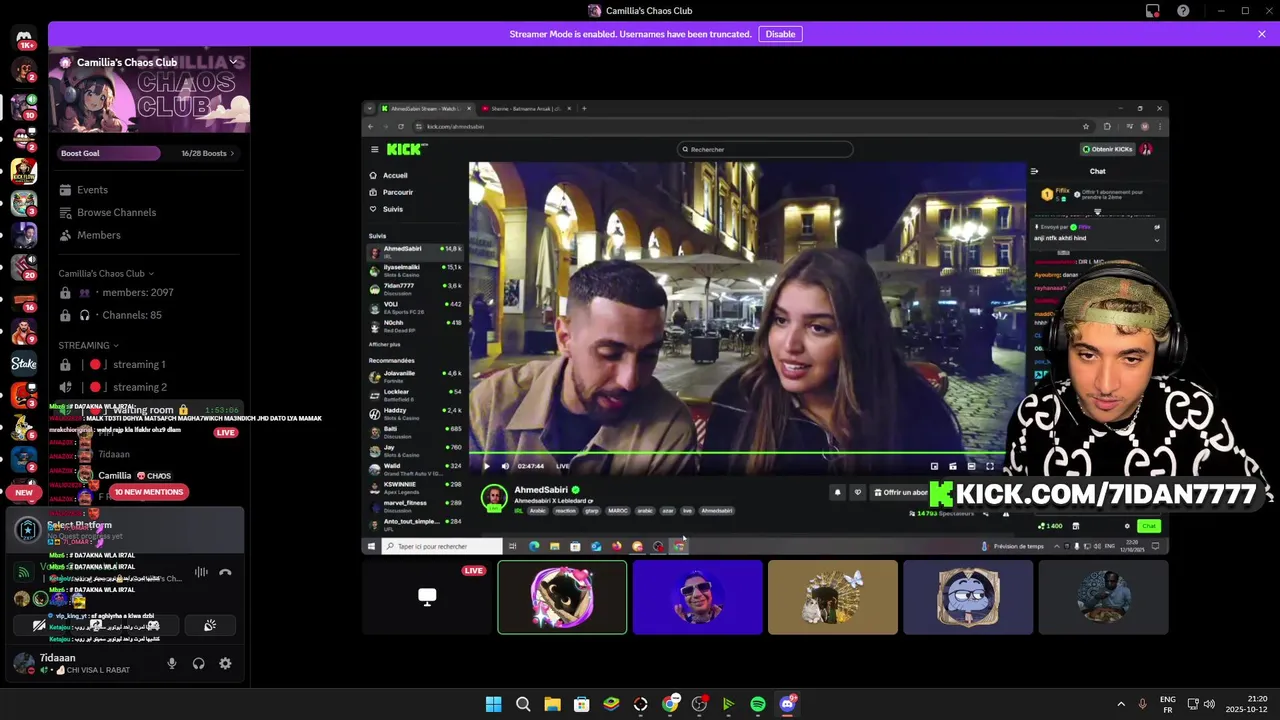This screenshot has width=1280, height=720.
Task: Collapse Camillia's Chaos Club channel category
Action: (106, 273)
